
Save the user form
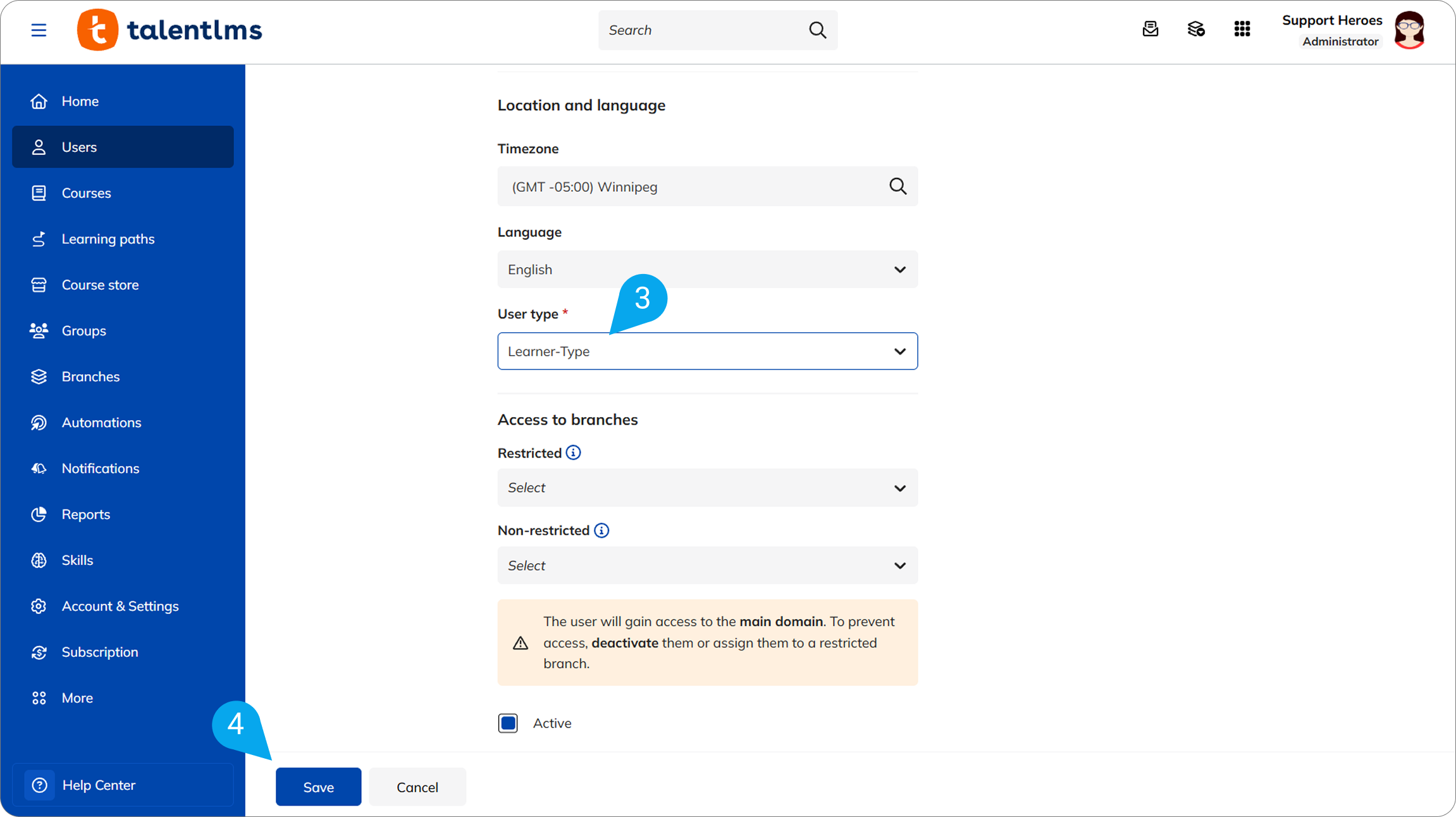pos(318,787)
